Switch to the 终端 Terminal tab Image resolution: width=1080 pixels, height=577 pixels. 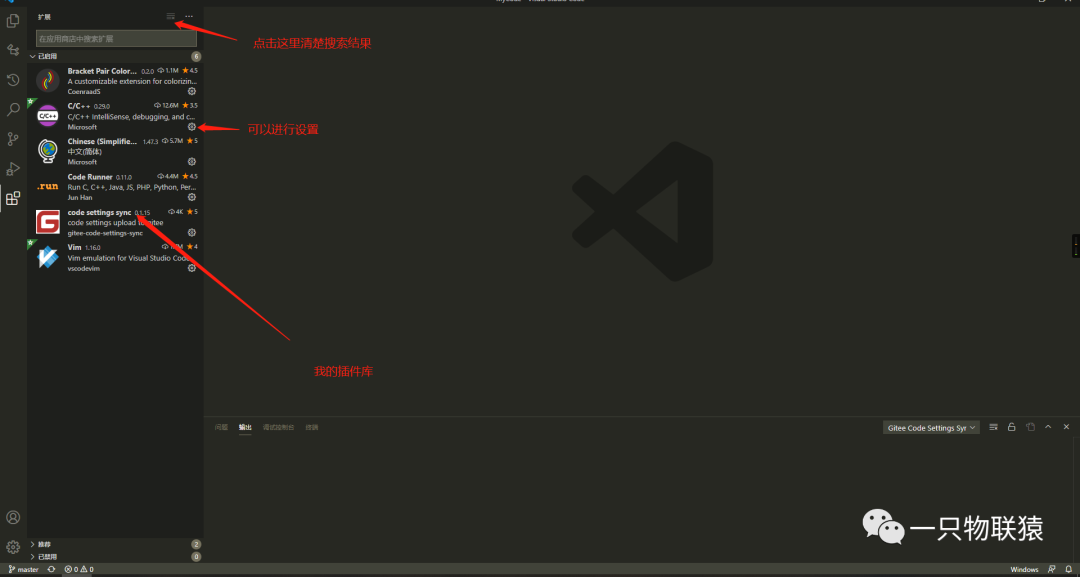312,428
